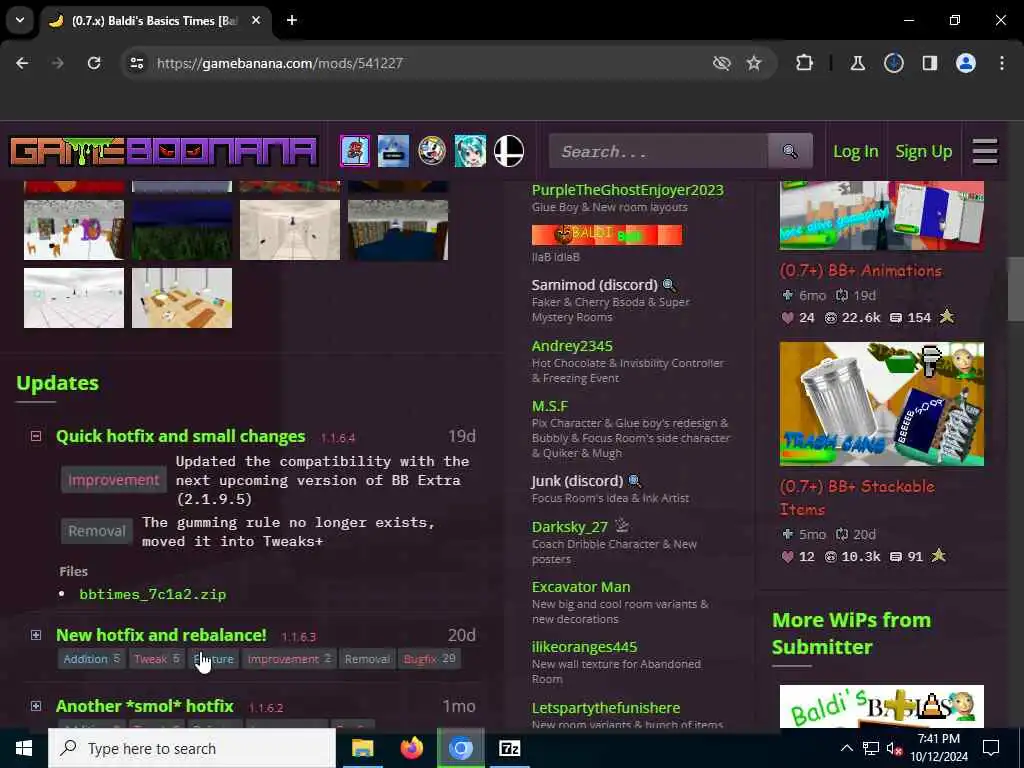Expand the New hotfix and rebalance update
The height and width of the screenshot is (768, 1024).
coord(36,635)
